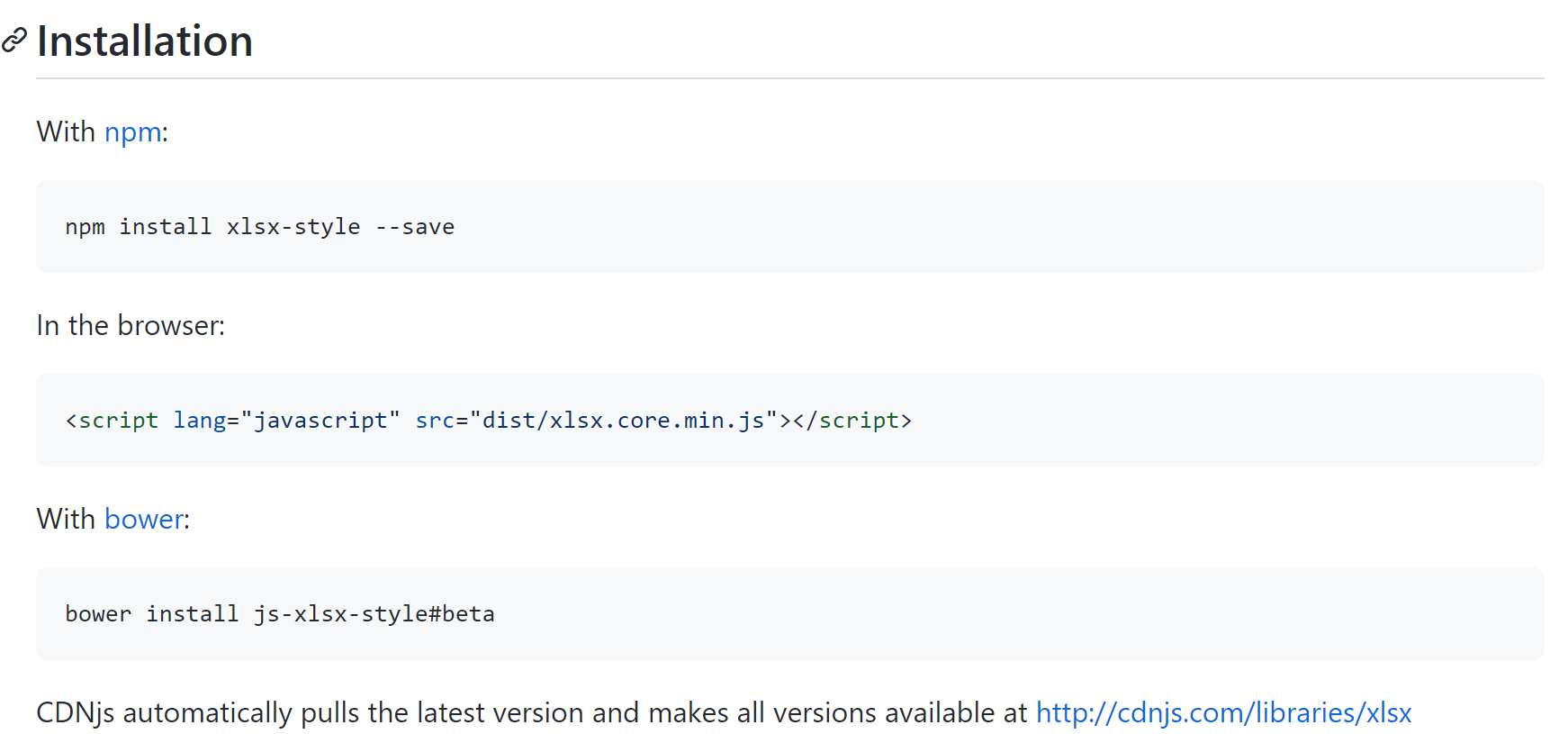Click the anchor link icon beside Installation
This screenshot has width=1568, height=734.
coord(14,41)
